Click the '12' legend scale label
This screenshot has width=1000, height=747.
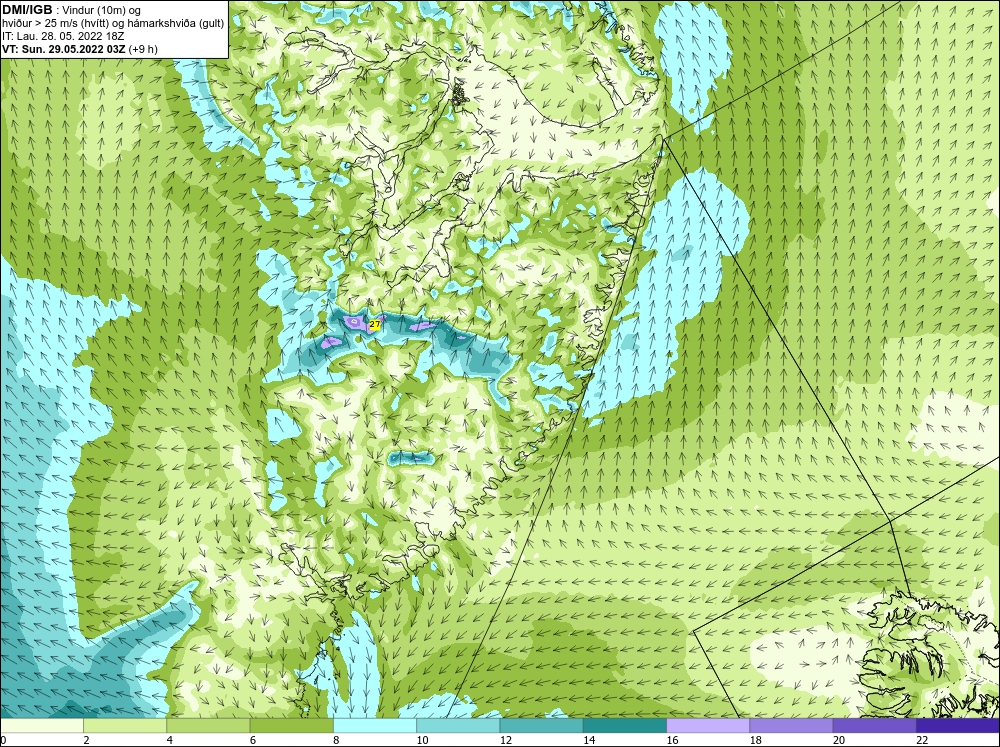pyautogui.click(x=506, y=740)
